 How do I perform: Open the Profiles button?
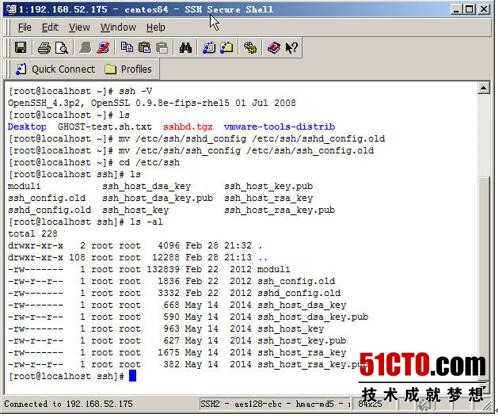click(x=128, y=69)
